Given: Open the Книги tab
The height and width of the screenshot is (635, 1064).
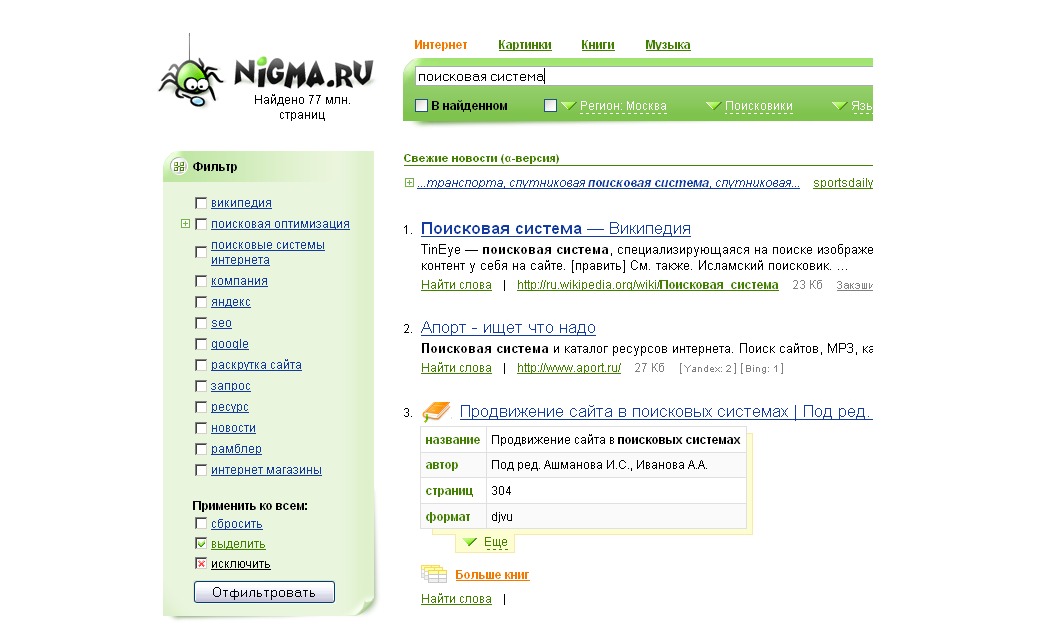Looking at the screenshot, I should 598,45.
